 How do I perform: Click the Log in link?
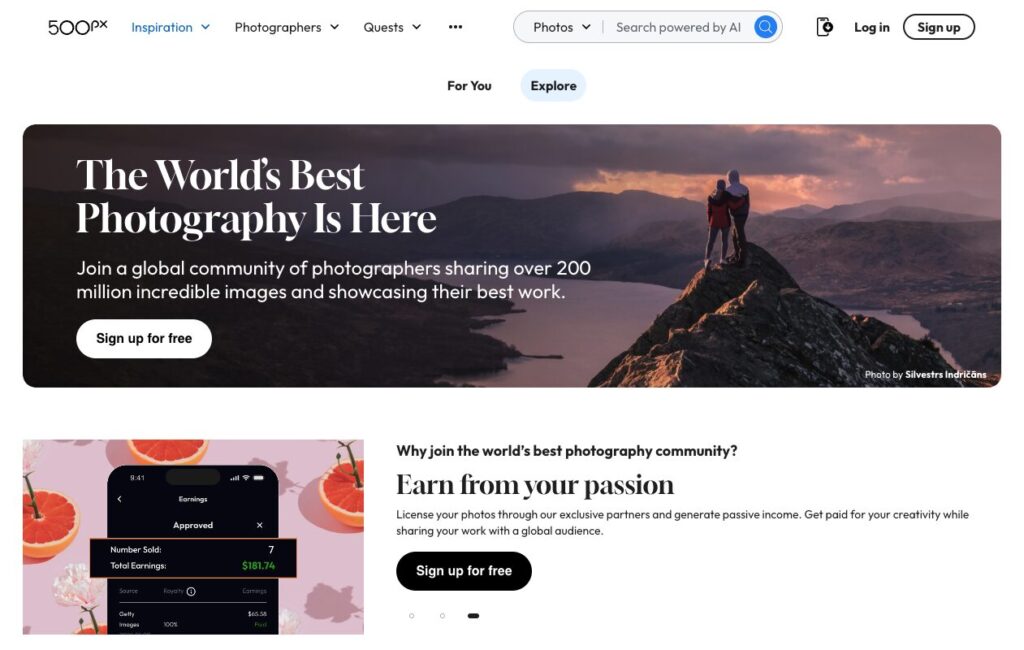point(871,27)
